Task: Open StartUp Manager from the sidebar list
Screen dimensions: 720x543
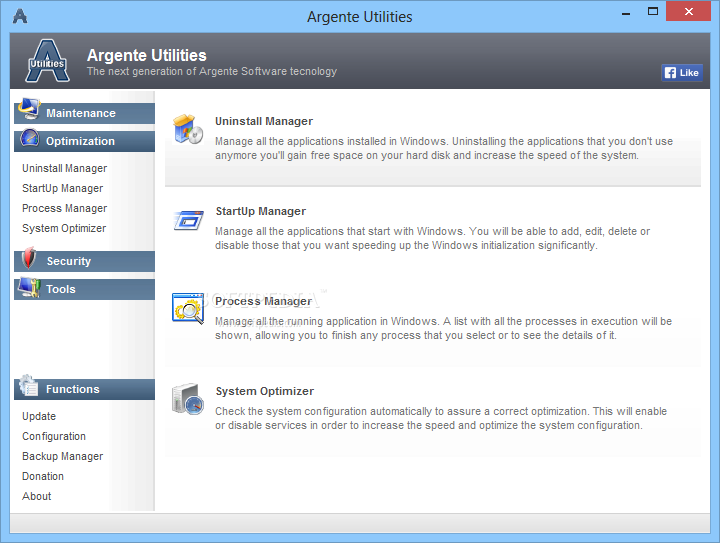Action: point(62,188)
